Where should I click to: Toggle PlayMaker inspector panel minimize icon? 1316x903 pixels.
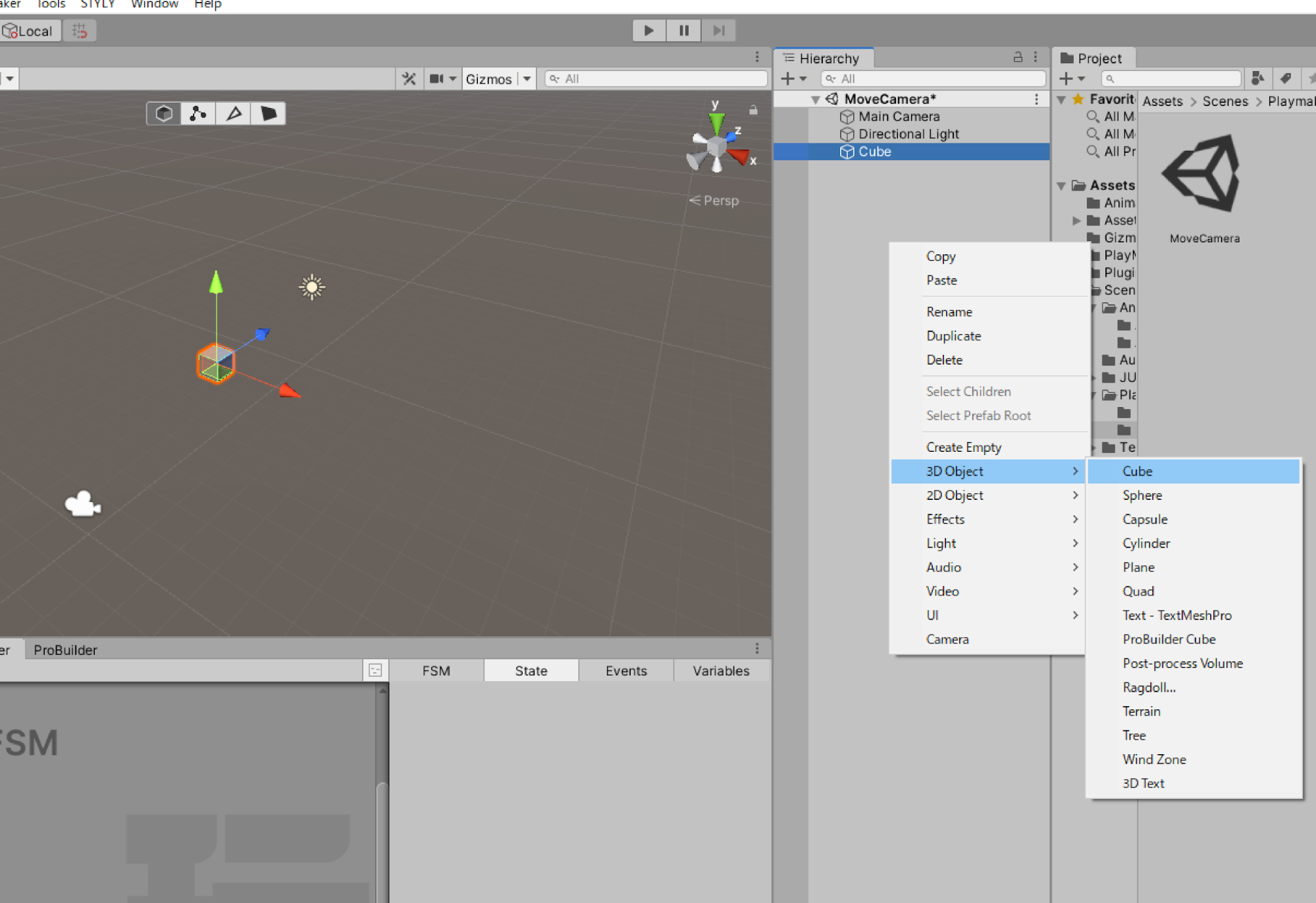tap(375, 670)
